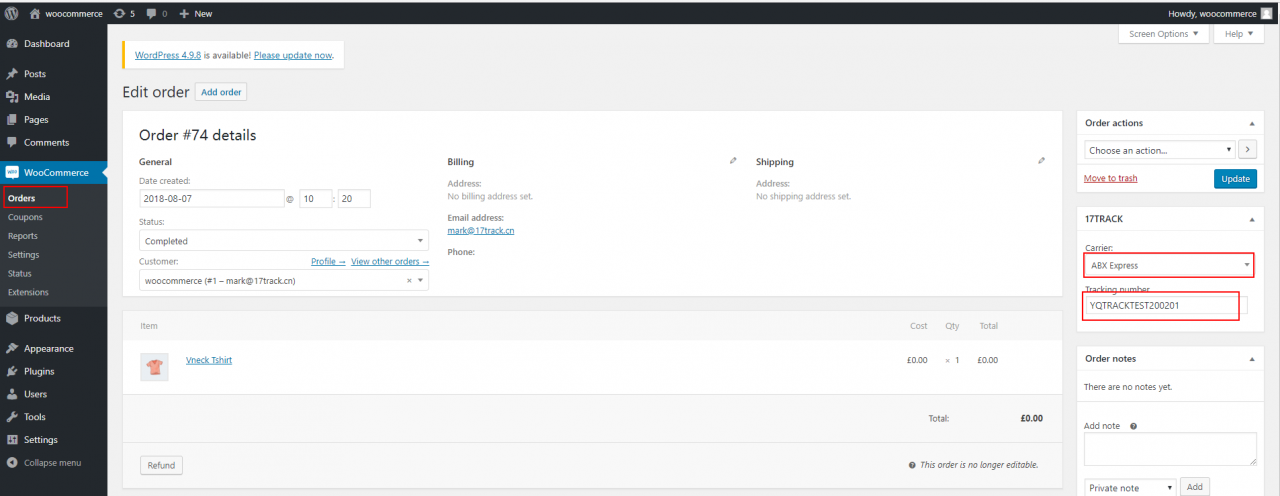Open the WordPress logo menu
This screenshot has width=1280, height=496.
coord(11,13)
